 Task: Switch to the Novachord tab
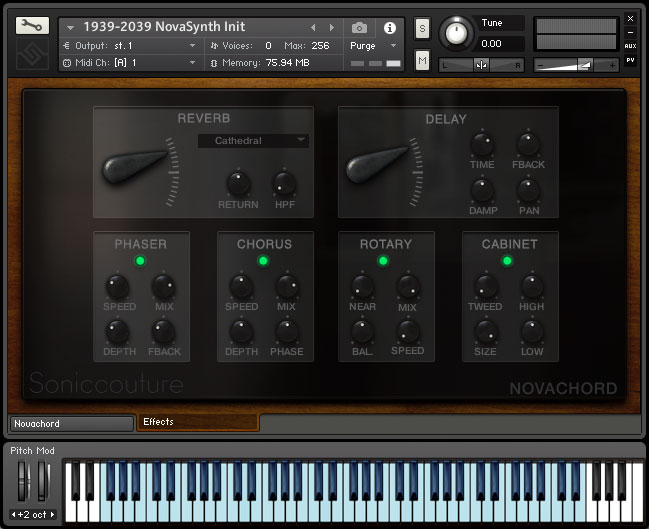tap(71, 424)
